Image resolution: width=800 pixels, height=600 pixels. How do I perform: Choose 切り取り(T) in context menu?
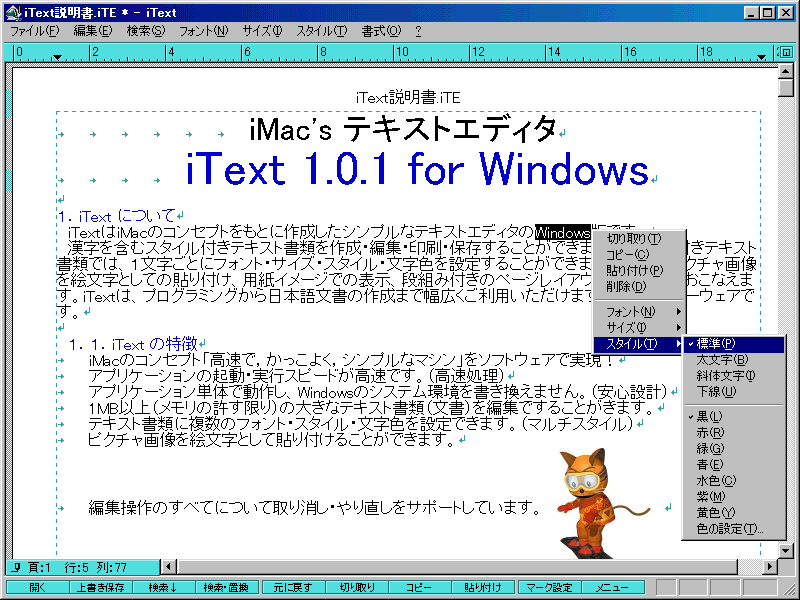point(638,238)
